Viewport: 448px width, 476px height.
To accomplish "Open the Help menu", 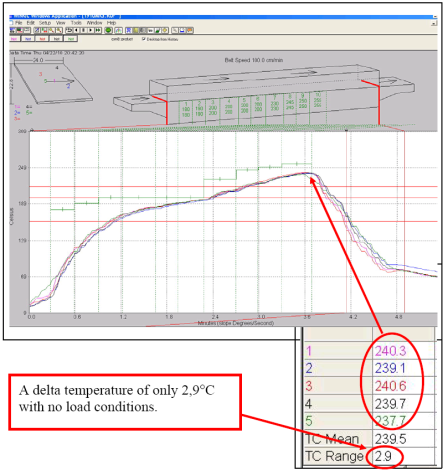I will pos(111,23).
